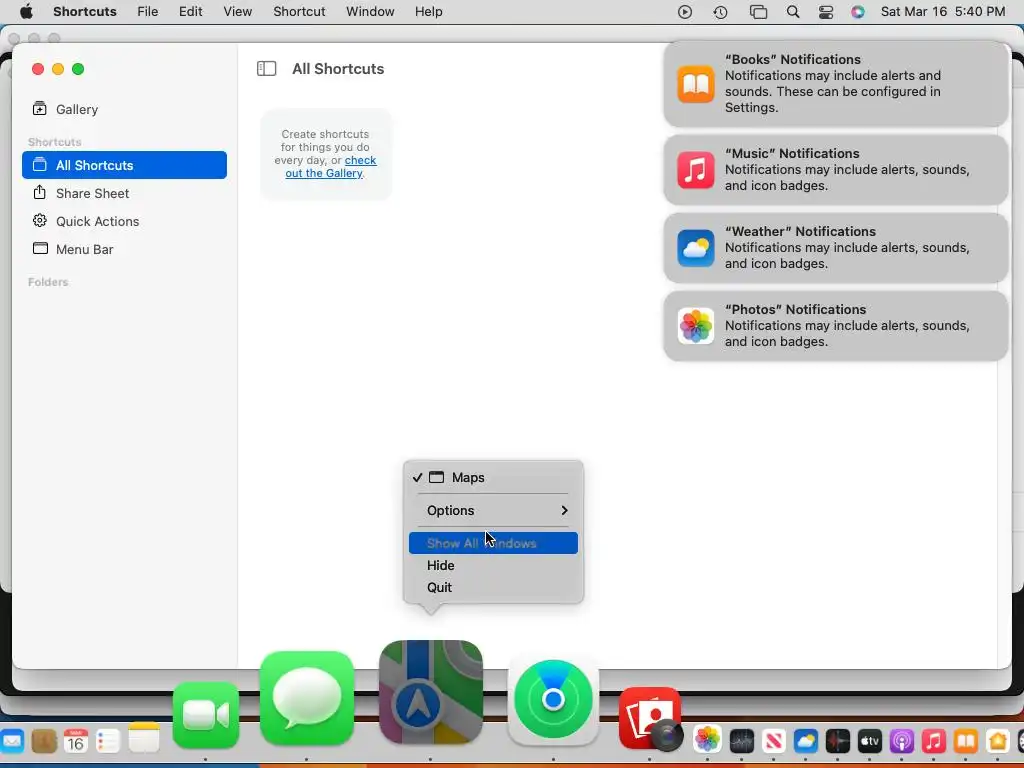Open Podcasts from the Dock
The width and height of the screenshot is (1024, 768).
(901, 741)
